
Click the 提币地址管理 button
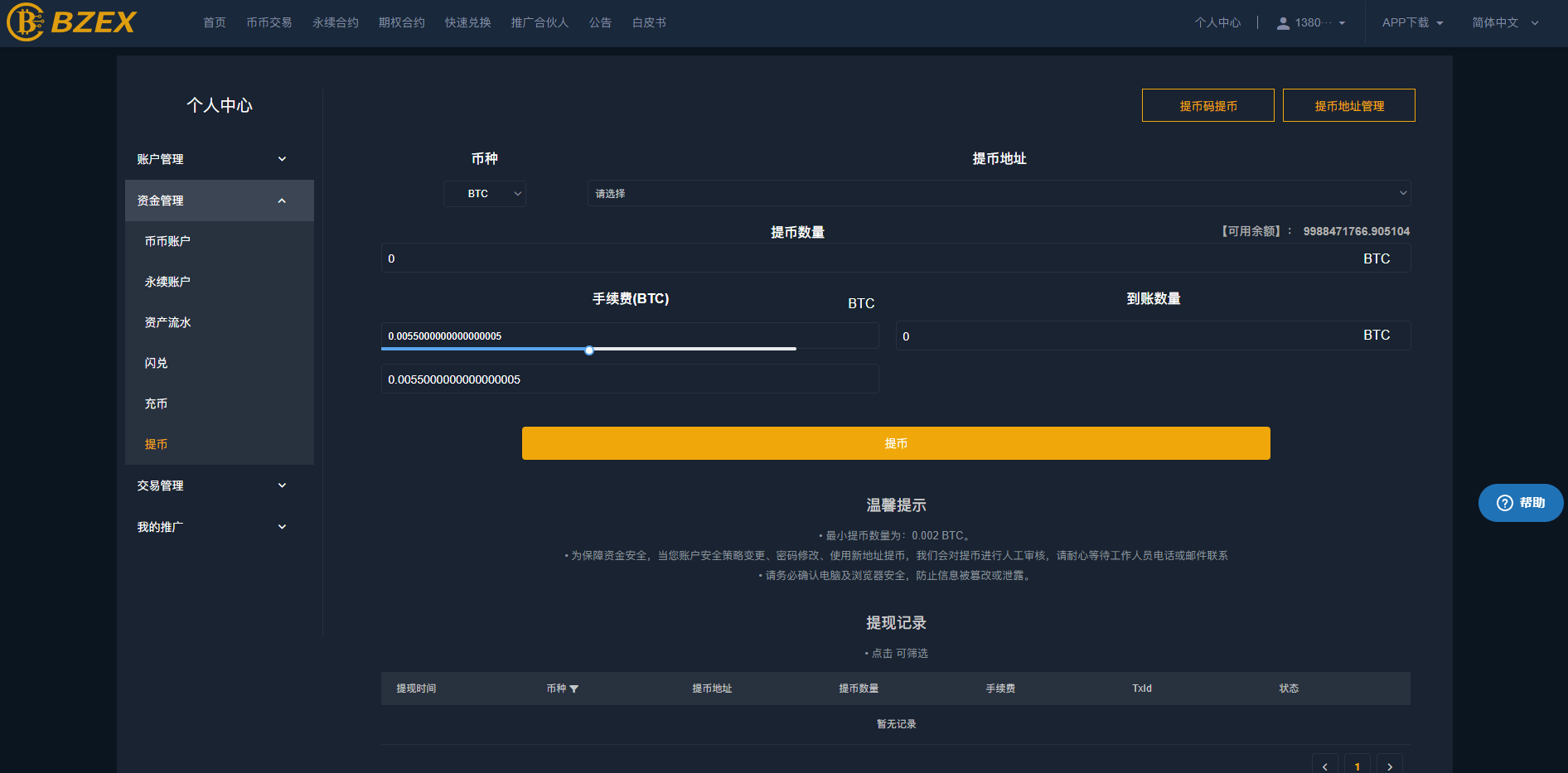(1348, 106)
